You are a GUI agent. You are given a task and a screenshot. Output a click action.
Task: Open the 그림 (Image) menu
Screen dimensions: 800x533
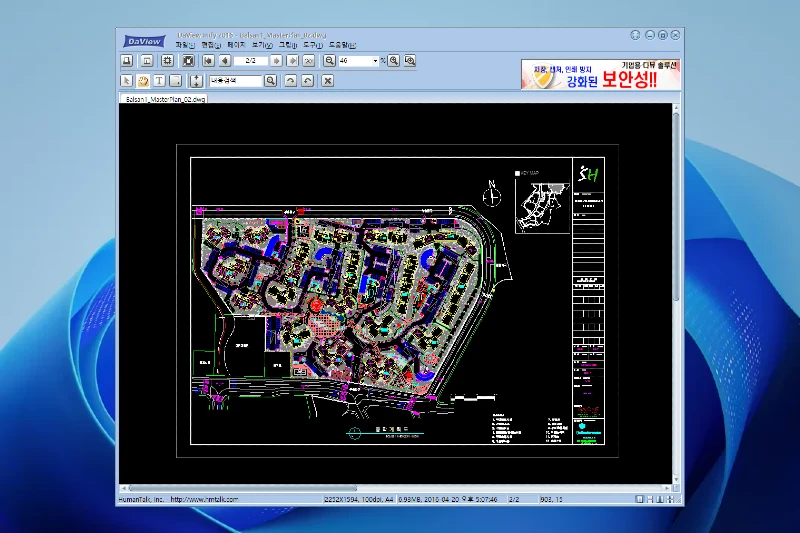pos(287,45)
